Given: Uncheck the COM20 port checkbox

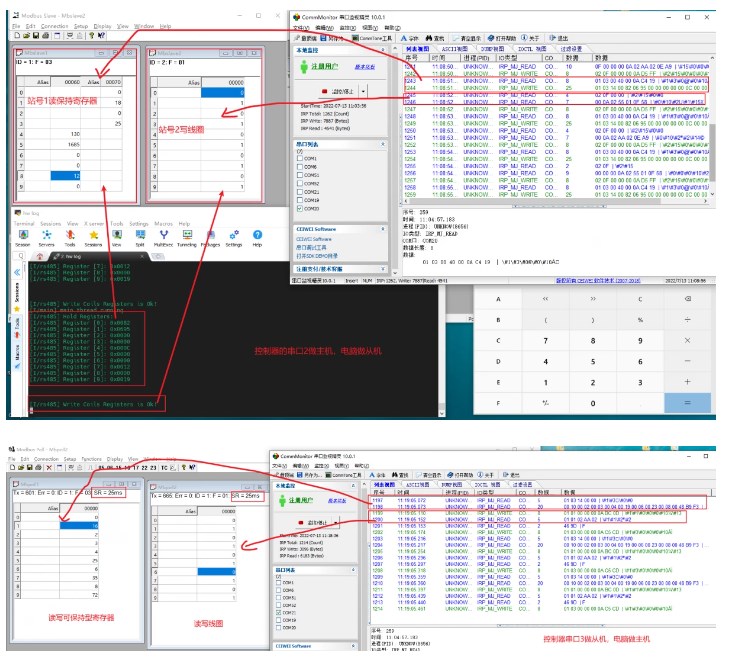Looking at the screenshot, I should [299, 208].
